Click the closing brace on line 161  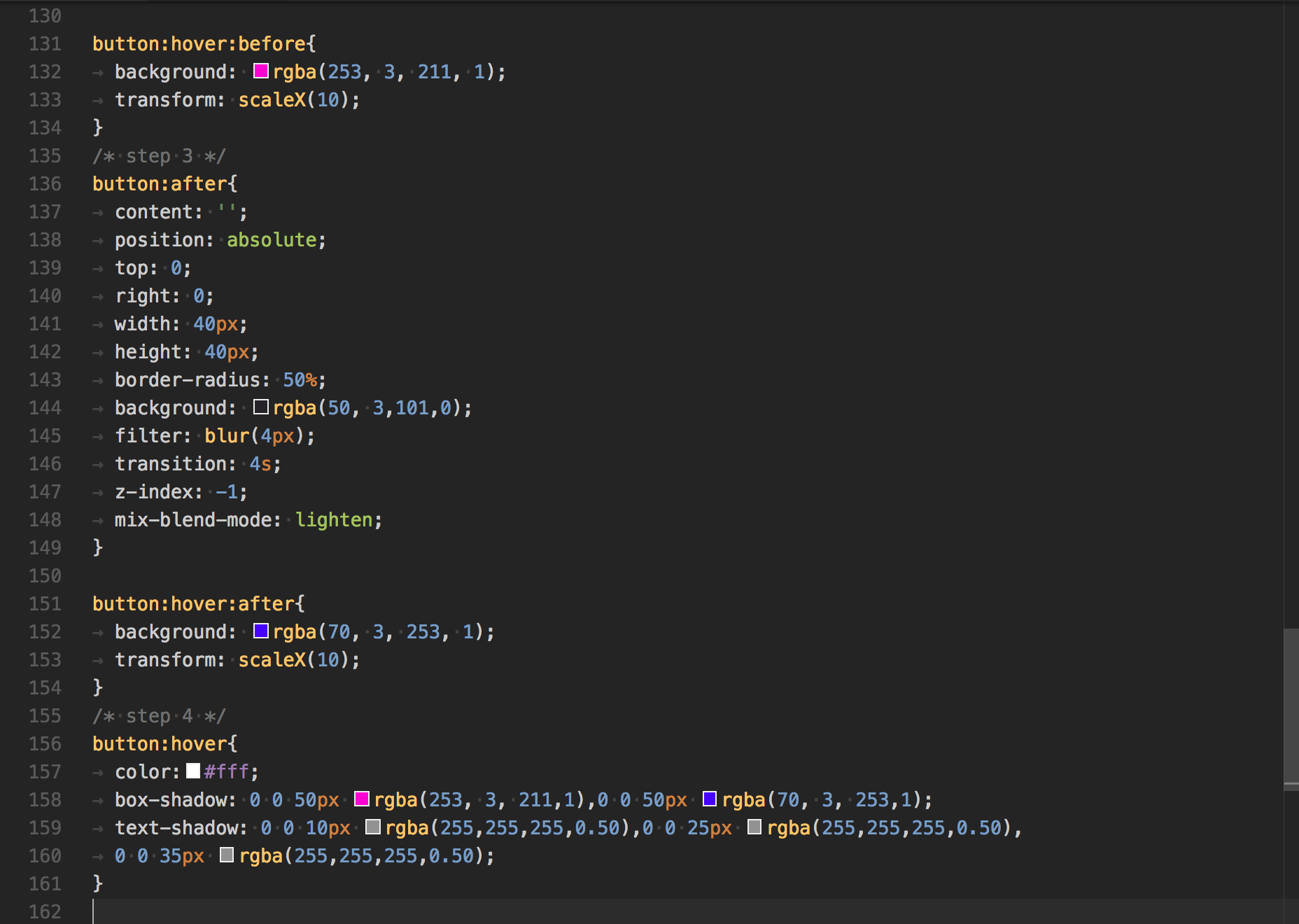(98, 883)
